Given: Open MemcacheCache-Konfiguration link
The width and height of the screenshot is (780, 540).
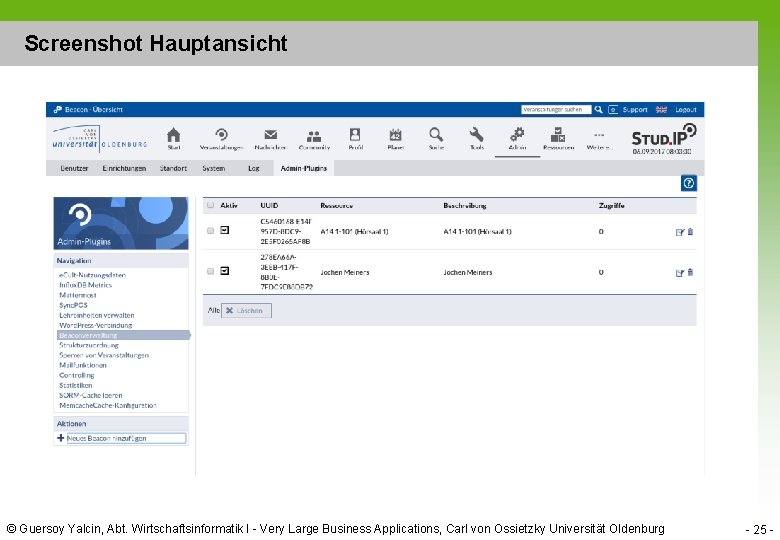Looking at the screenshot, I should 108,405.
